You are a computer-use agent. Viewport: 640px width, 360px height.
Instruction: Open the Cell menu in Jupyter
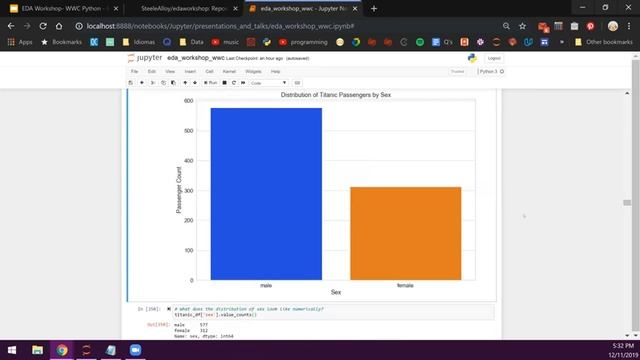pyautogui.click(x=209, y=71)
